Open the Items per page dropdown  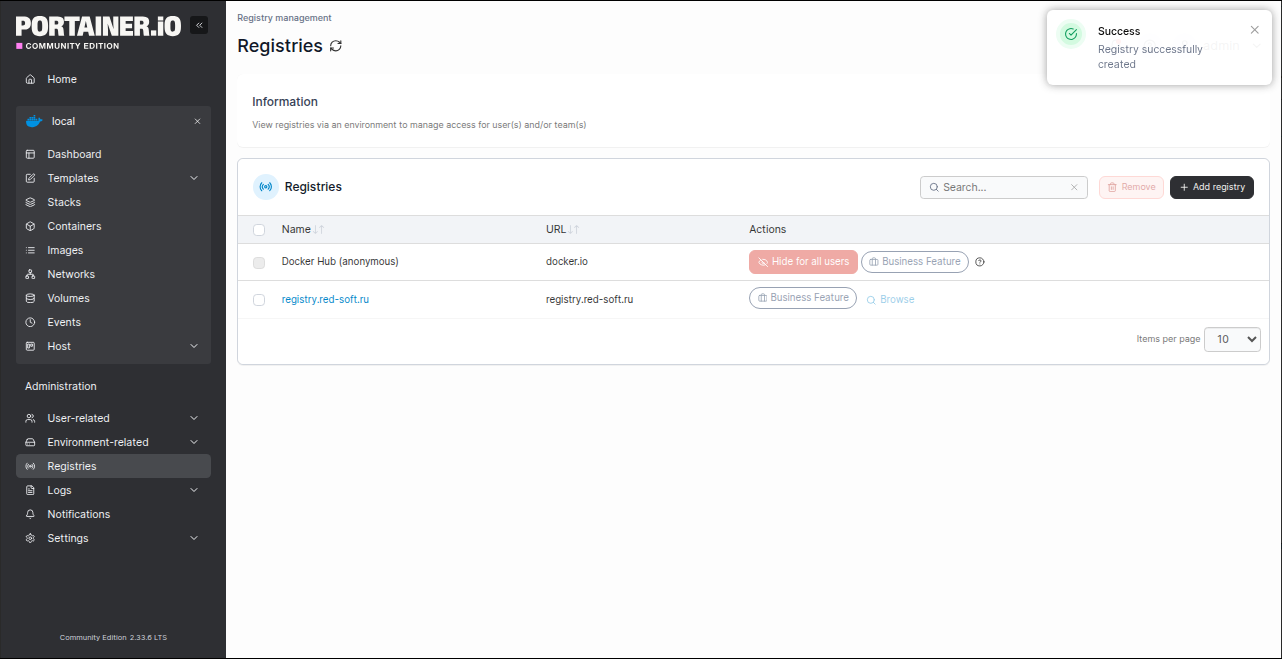(1232, 339)
